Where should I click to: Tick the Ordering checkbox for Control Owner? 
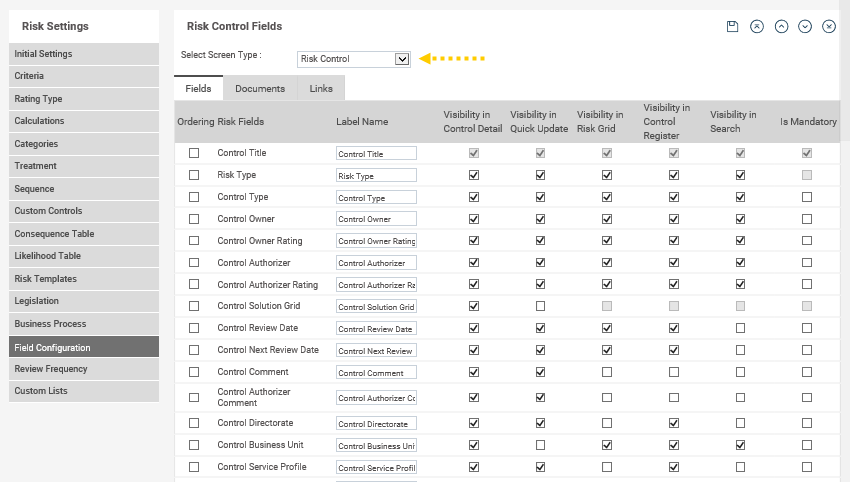(x=194, y=219)
